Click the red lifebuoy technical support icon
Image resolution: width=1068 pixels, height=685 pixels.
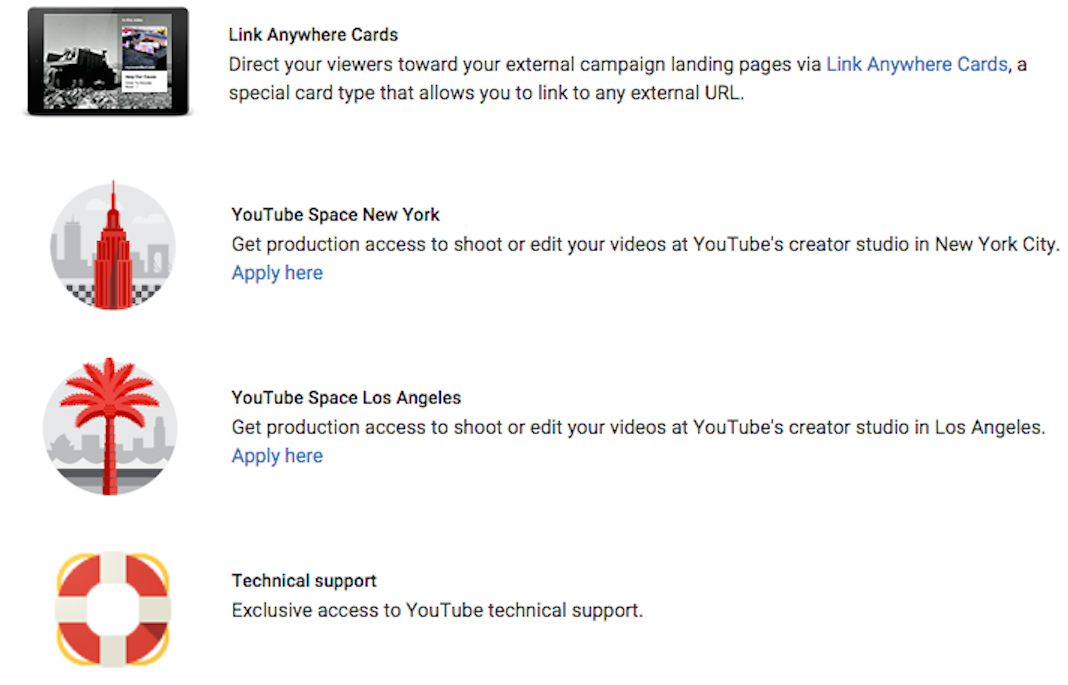(113, 608)
